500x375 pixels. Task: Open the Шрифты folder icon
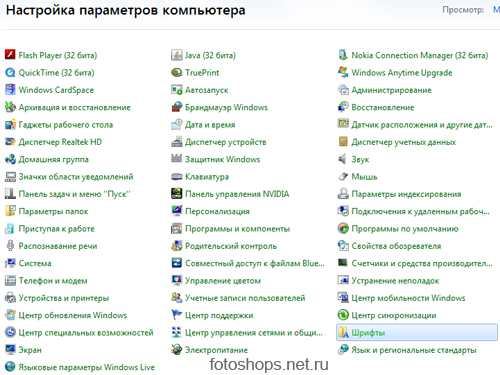point(343,332)
